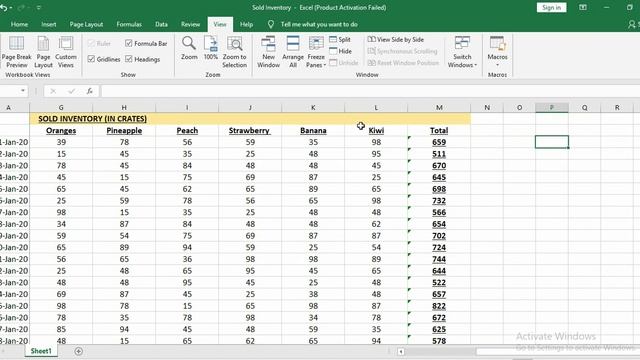Click Unhide window option
The height and width of the screenshot is (360, 640).
click(344, 63)
